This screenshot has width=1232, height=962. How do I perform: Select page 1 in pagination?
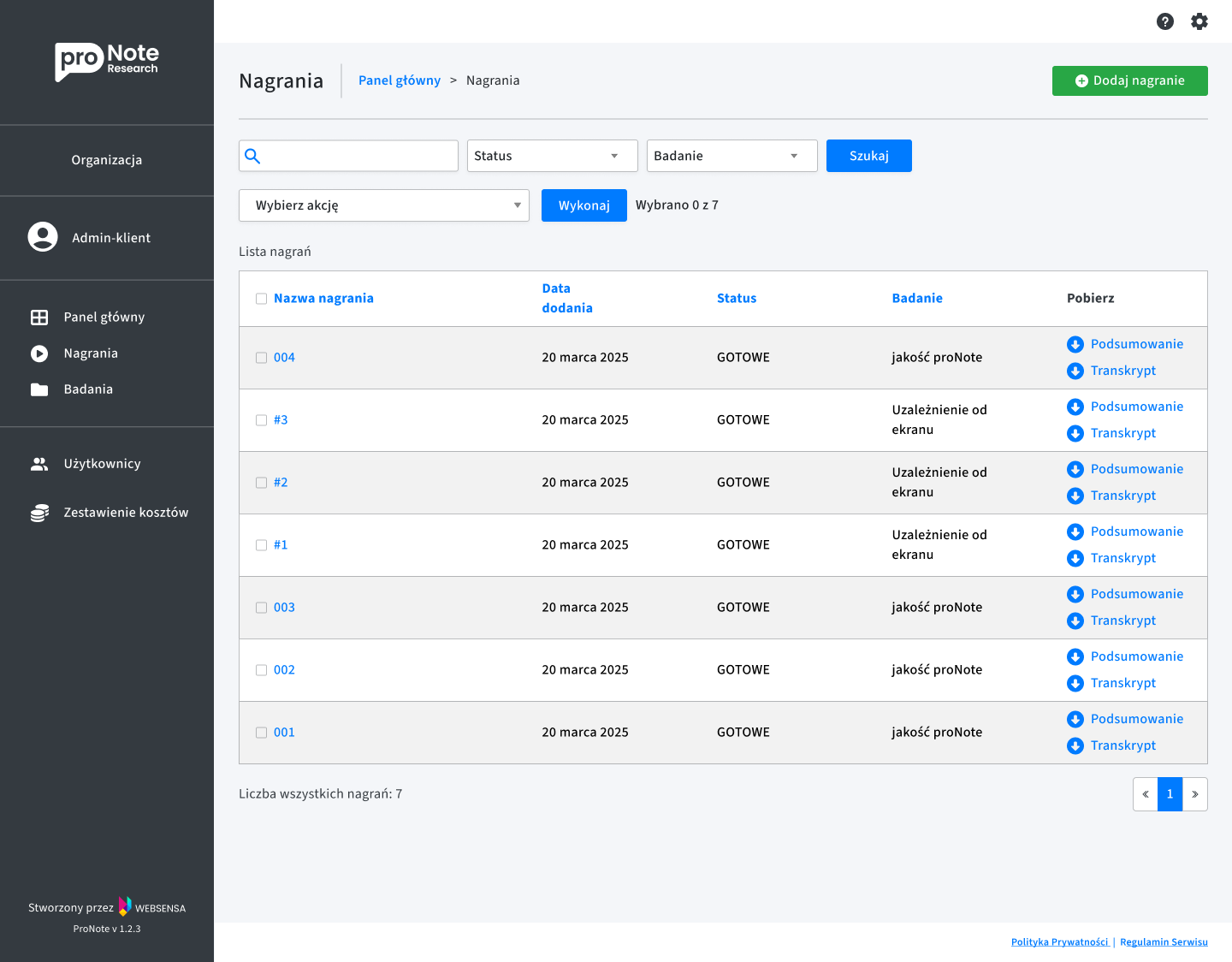click(x=1170, y=794)
